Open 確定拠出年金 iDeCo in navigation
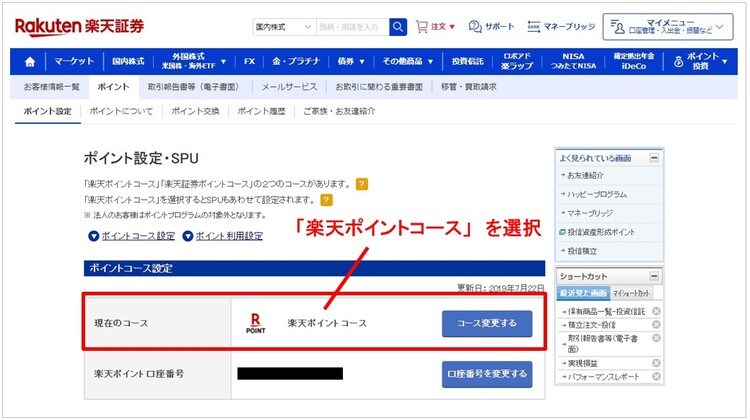This screenshot has width=750, height=420. click(634, 61)
